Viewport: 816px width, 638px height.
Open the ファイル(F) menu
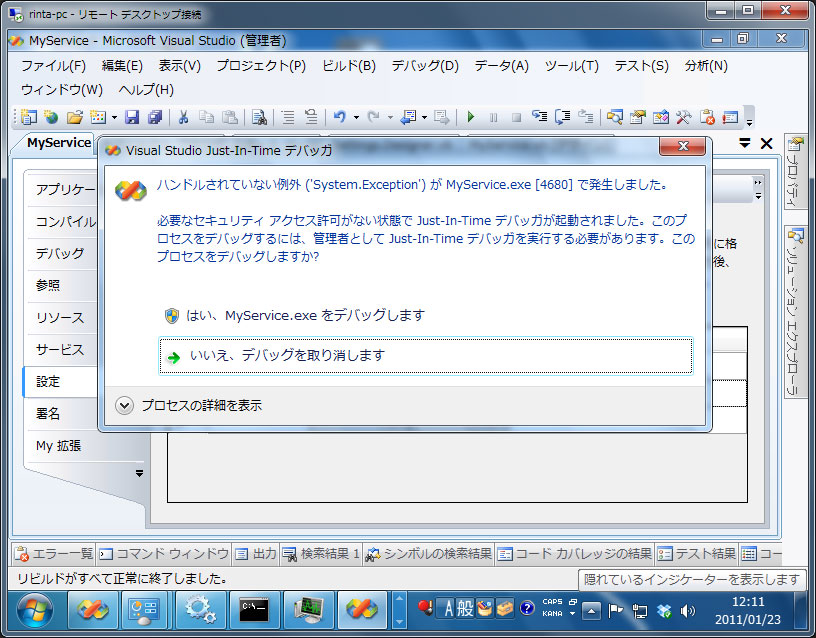click(53, 66)
